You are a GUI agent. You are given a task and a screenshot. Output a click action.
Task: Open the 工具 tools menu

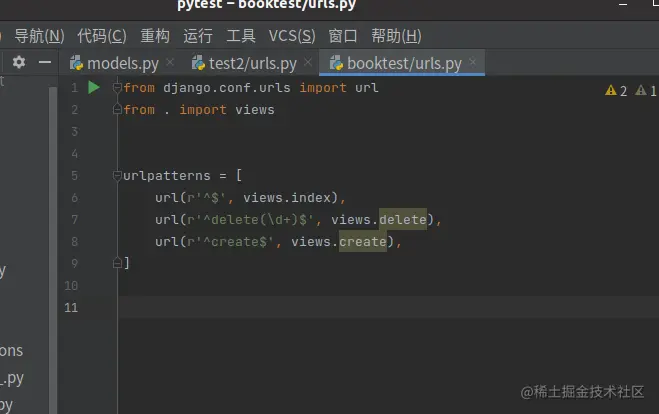[x=241, y=36]
